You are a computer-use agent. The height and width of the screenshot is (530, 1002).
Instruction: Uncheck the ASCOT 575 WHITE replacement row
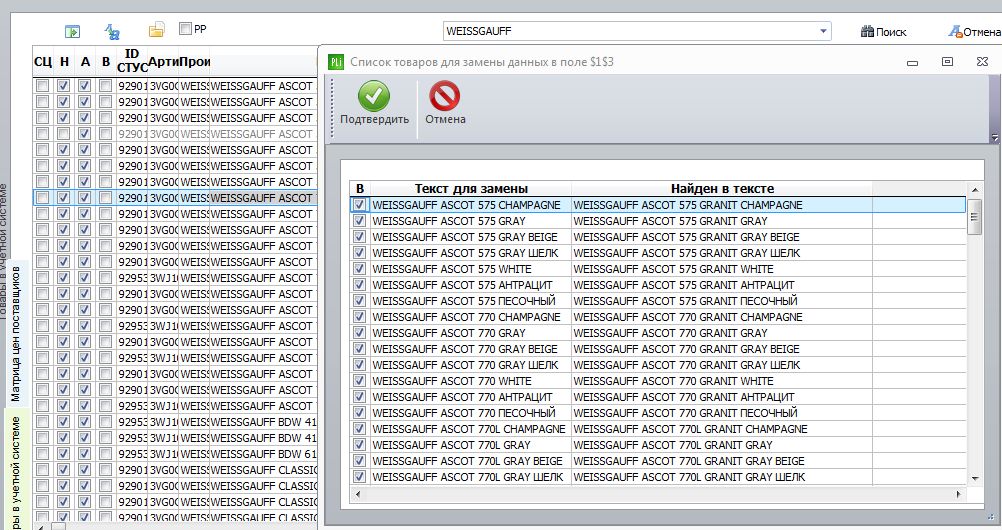tap(360, 269)
